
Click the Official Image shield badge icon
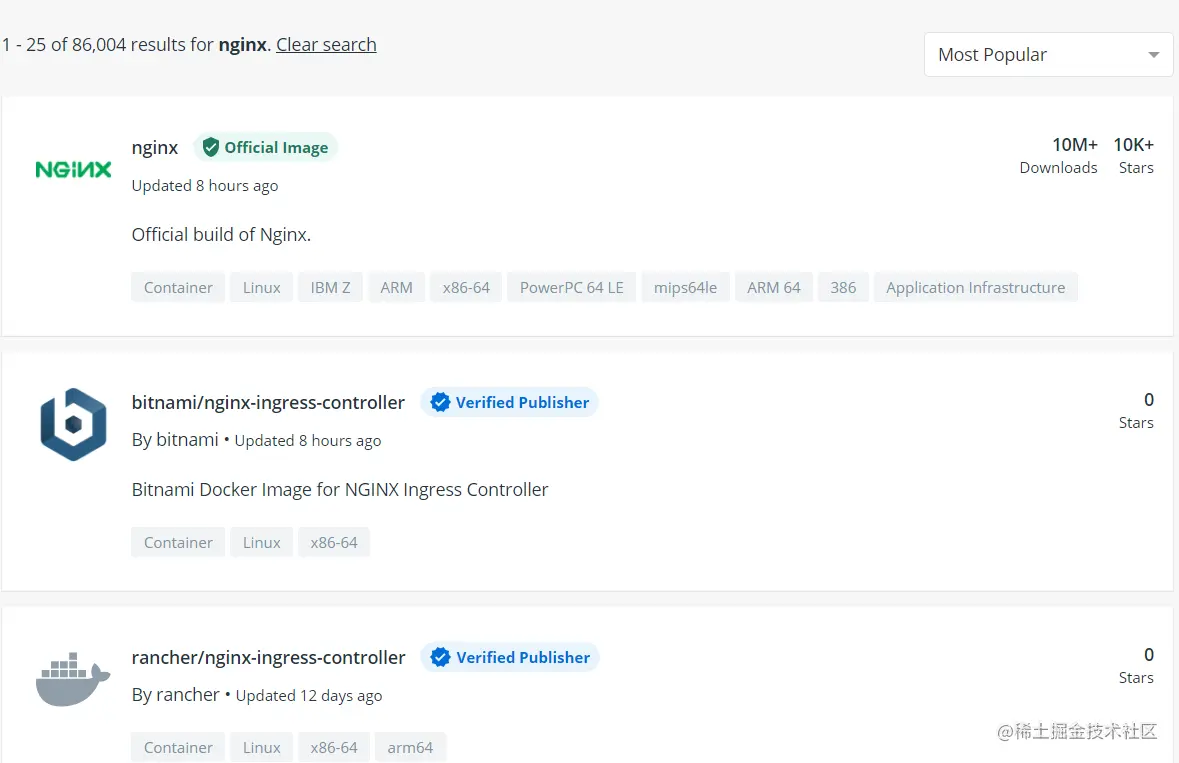pyautogui.click(x=211, y=147)
